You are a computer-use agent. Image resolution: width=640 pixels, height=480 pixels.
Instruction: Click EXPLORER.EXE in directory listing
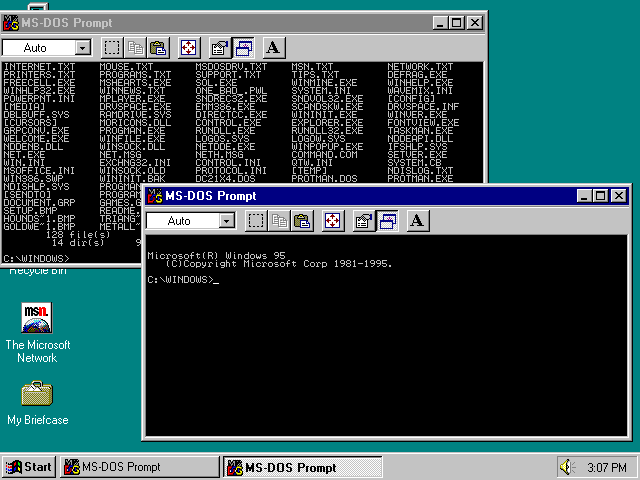[327, 122]
